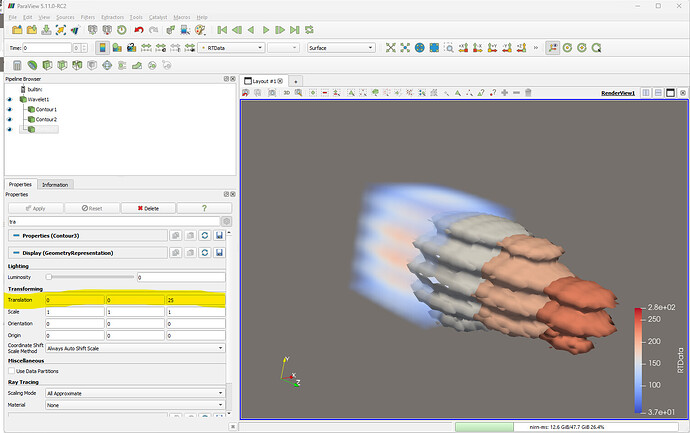Viewport: 690px width, 433px height.
Task: Toggle the 3D interaction mode button
Action: tap(286, 93)
